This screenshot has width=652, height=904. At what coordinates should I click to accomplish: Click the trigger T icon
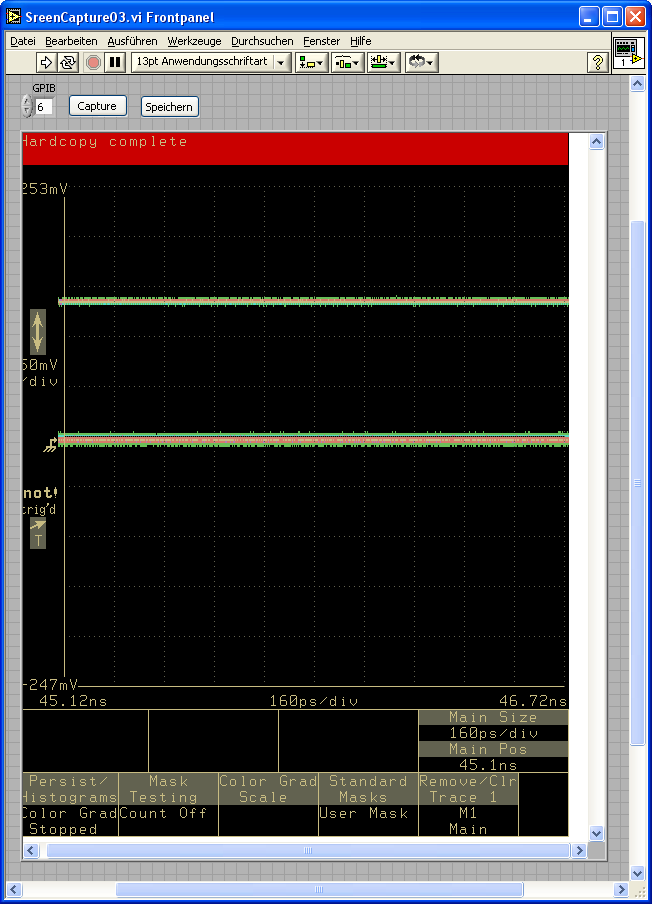38,533
